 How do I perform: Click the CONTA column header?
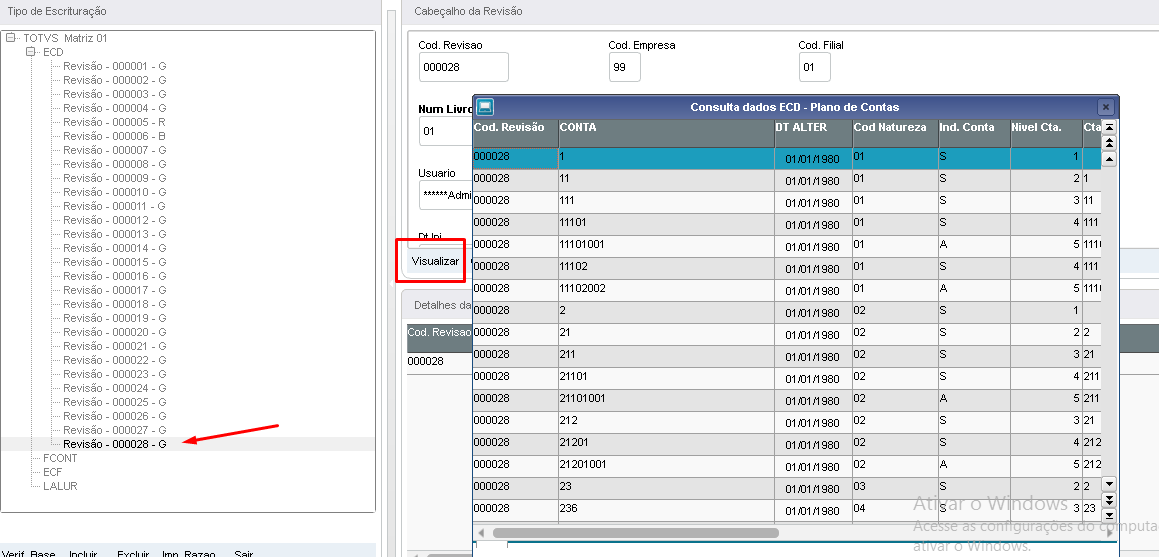tap(667, 133)
